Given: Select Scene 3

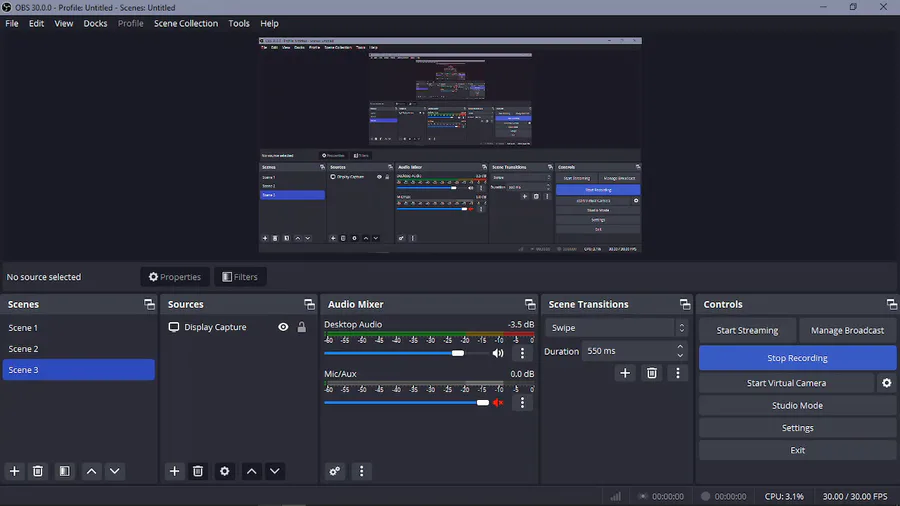Looking at the screenshot, I should coord(79,370).
